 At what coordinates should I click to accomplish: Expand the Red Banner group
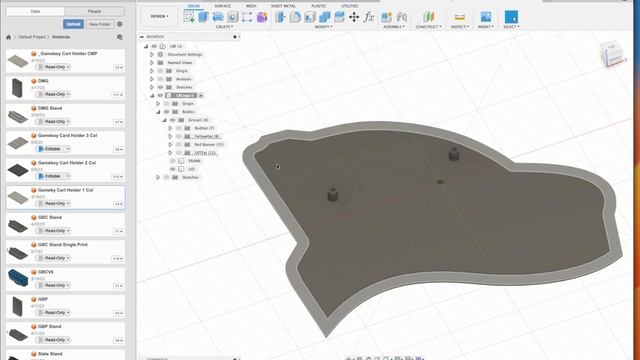pyautogui.click(x=170, y=144)
